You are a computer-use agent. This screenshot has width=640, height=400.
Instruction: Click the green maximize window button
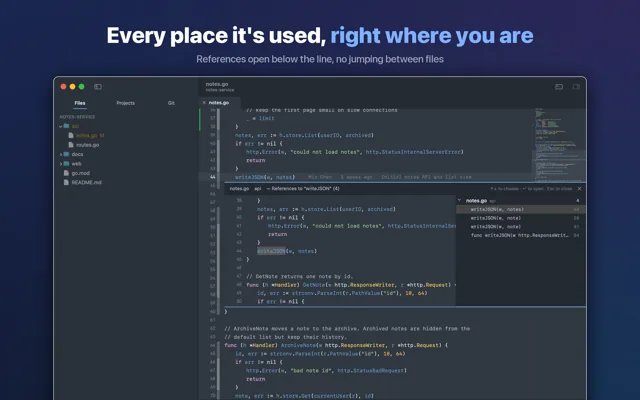82,87
